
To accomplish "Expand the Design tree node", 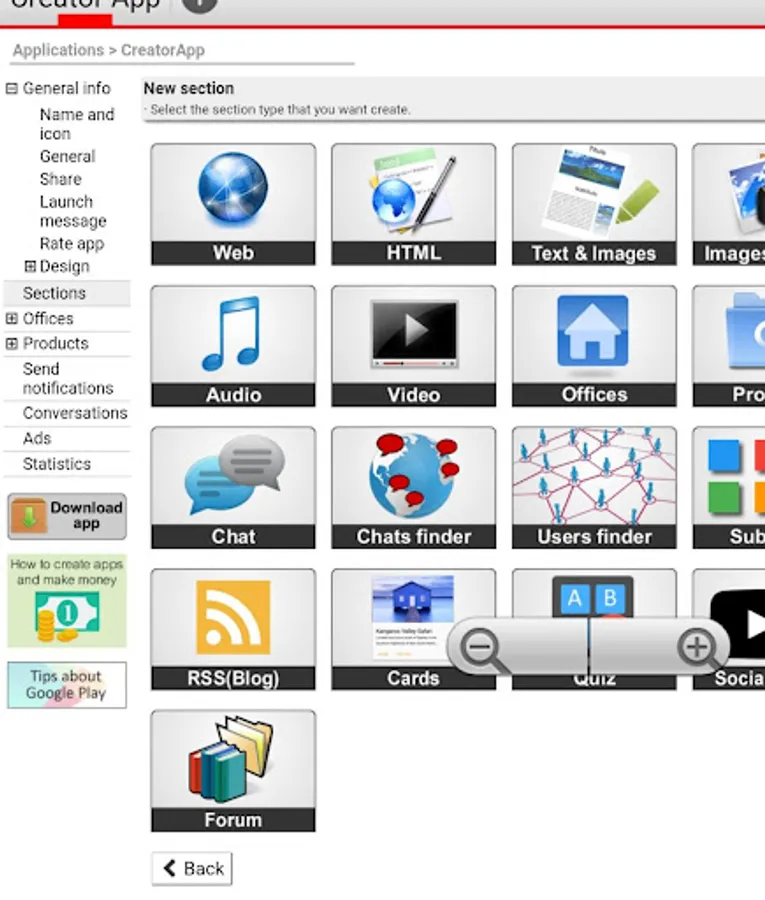I will [30, 266].
